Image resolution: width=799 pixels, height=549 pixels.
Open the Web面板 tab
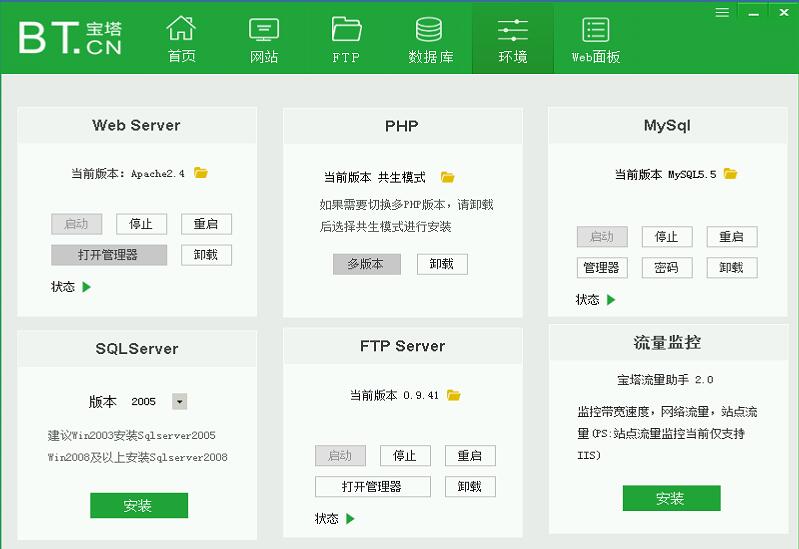click(x=596, y=39)
